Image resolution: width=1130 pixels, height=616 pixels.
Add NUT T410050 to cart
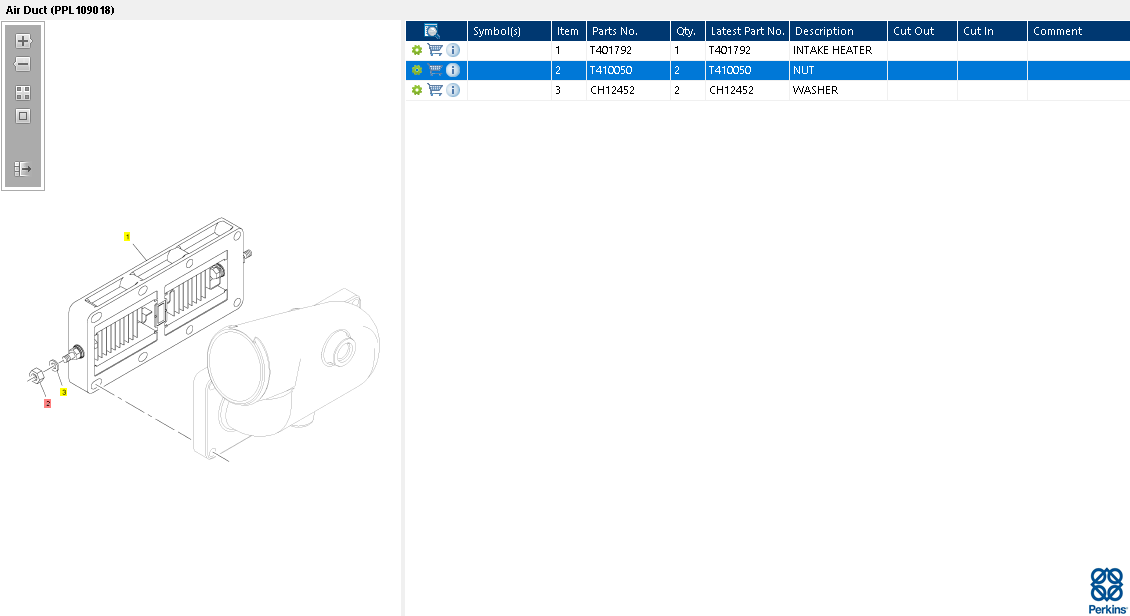pyautogui.click(x=435, y=70)
